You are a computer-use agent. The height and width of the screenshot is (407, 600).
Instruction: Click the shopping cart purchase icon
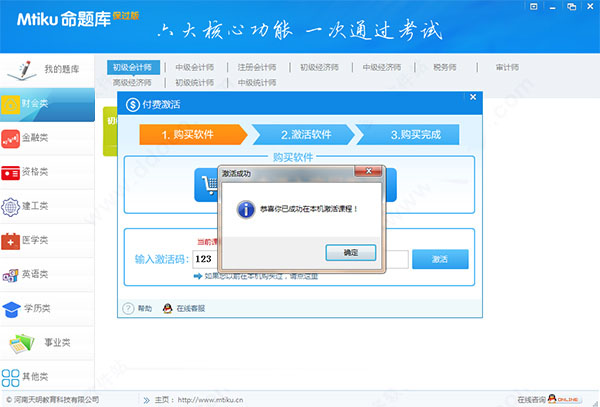click(209, 185)
